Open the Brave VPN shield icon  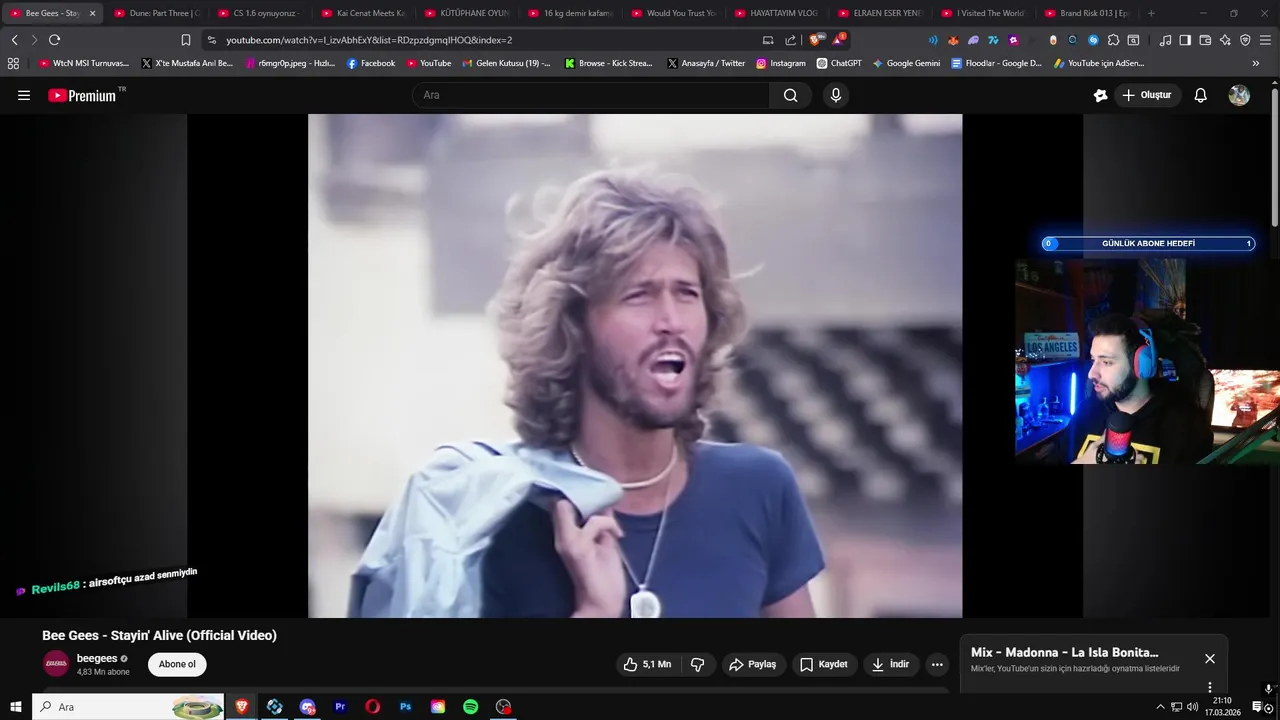pos(1245,40)
